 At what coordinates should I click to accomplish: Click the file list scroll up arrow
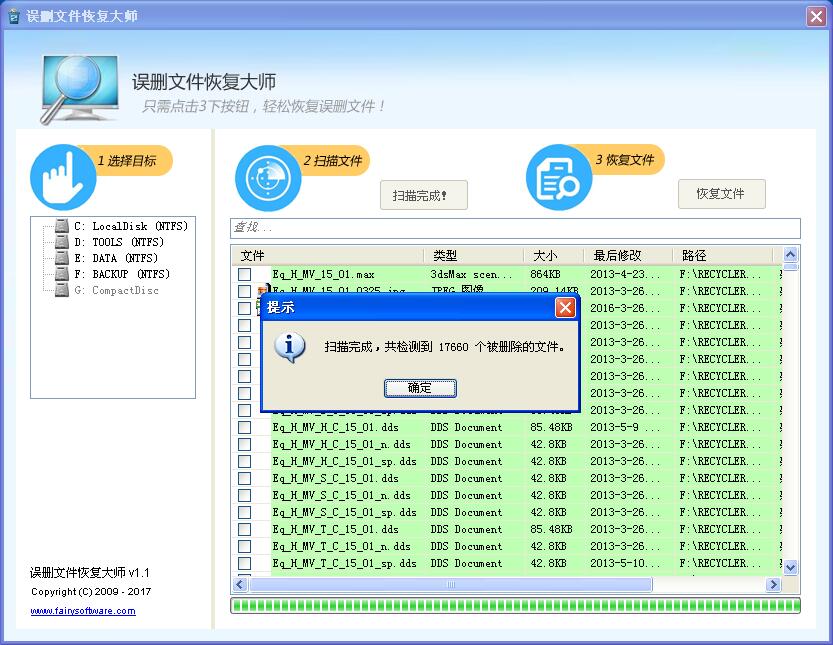pyautogui.click(x=790, y=254)
